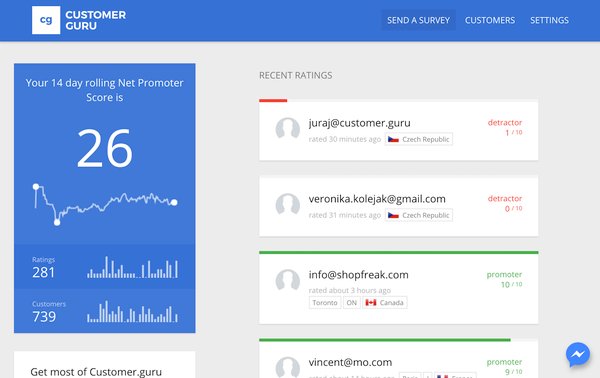Click 'rated 31 minutes ago' text

(345, 215)
